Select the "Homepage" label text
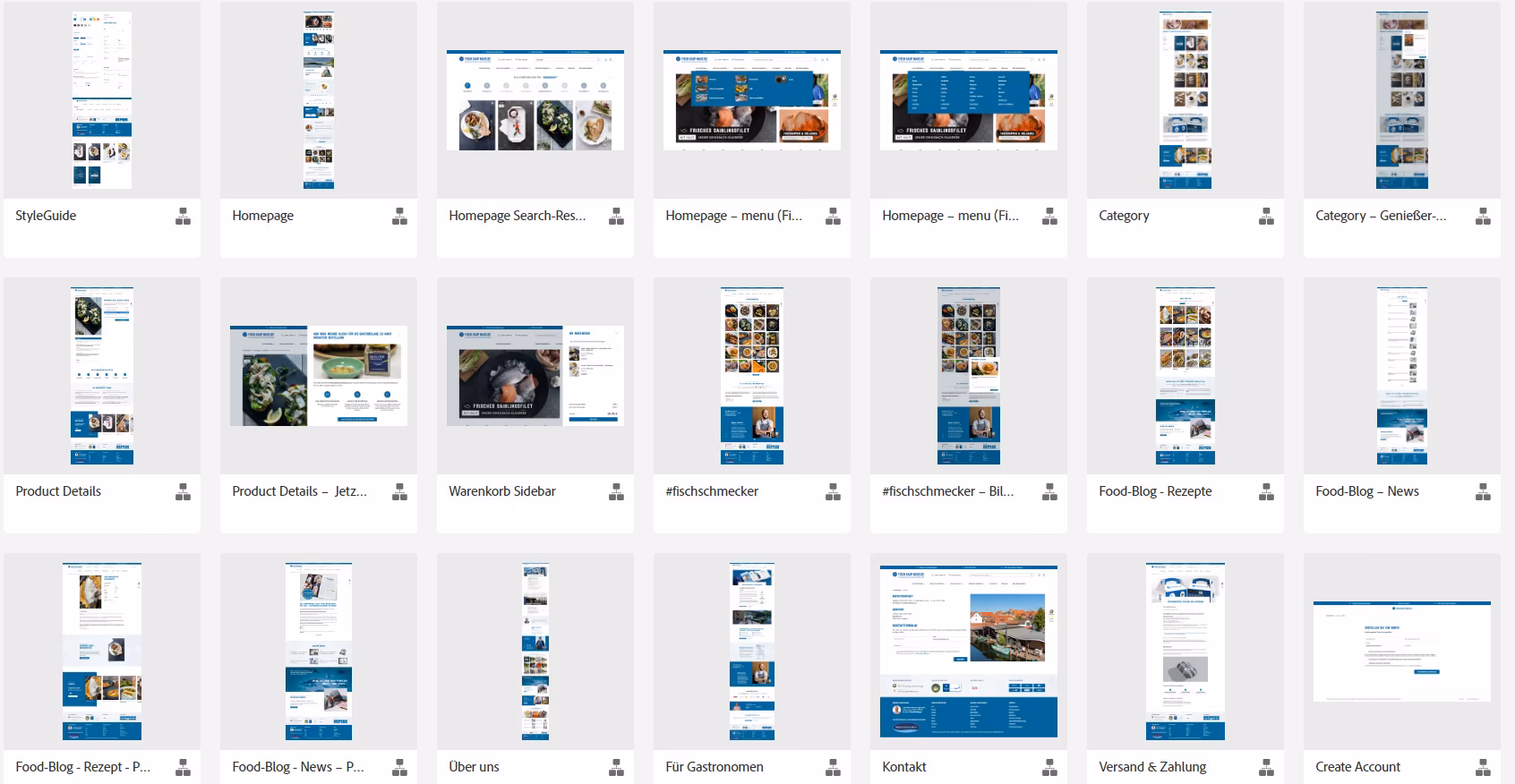This screenshot has height=784, width=1515. 262,216
